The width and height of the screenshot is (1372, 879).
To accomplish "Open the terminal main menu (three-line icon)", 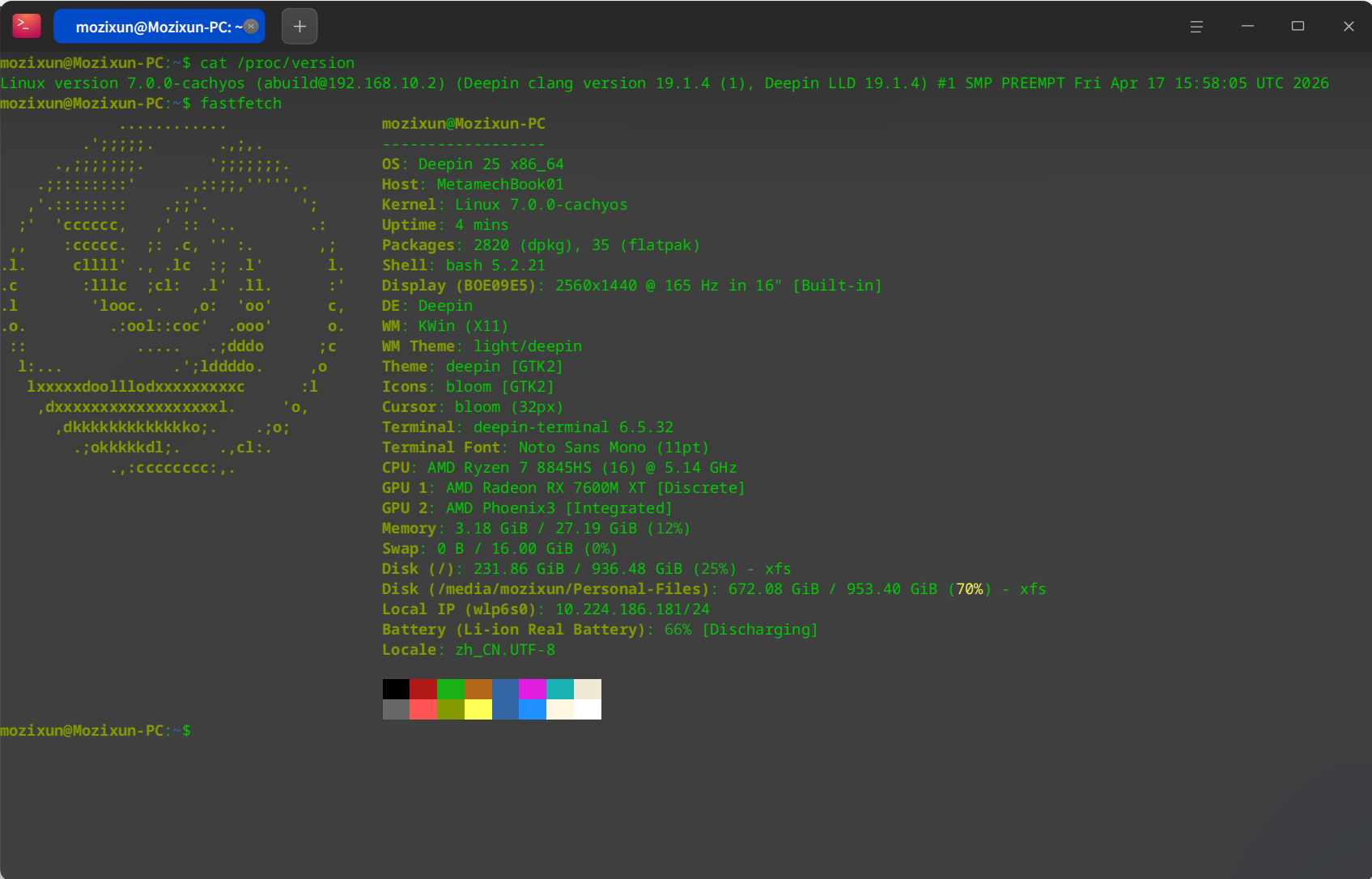I will [x=1196, y=27].
